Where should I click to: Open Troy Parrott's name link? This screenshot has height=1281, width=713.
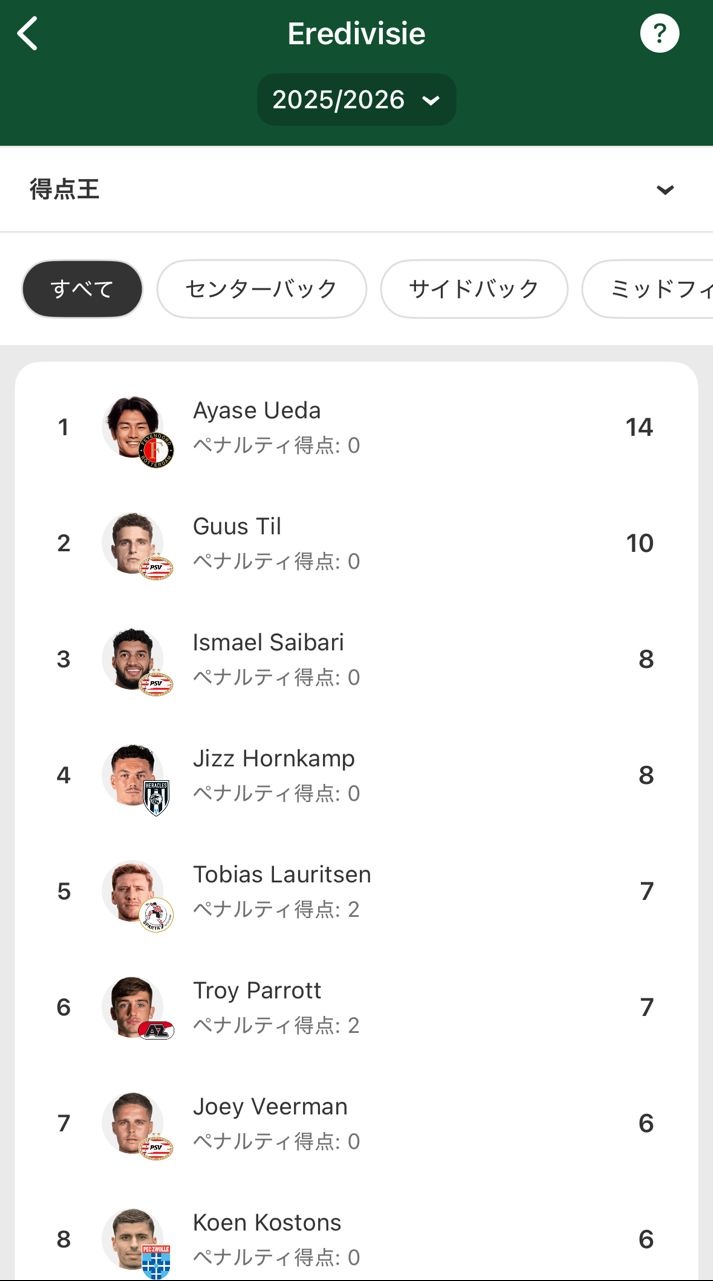coord(257,991)
